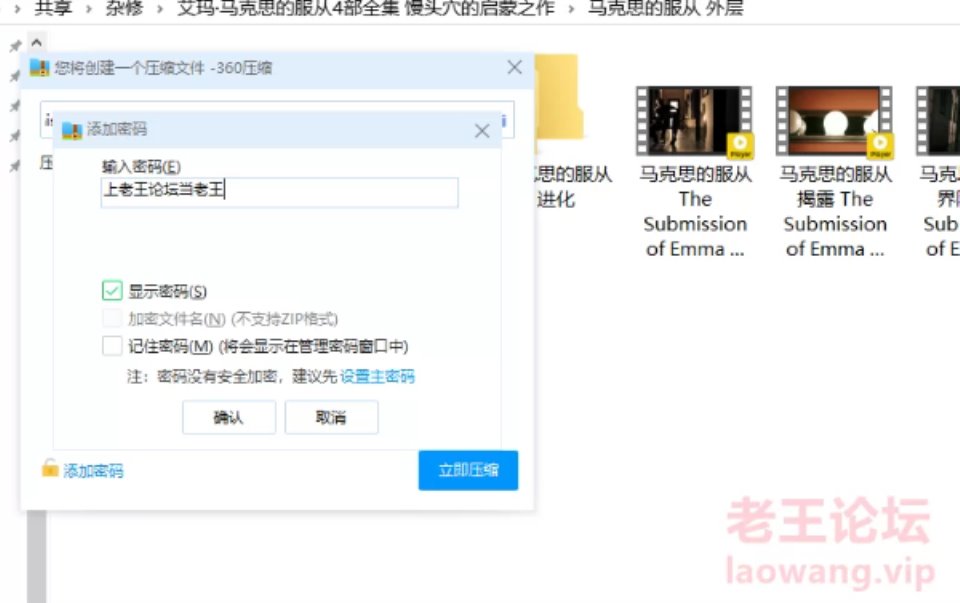The width and height of the screenshot is (960, 603).
Task: Check the 显示密码 checkbox
Action: tap(112, 291)
